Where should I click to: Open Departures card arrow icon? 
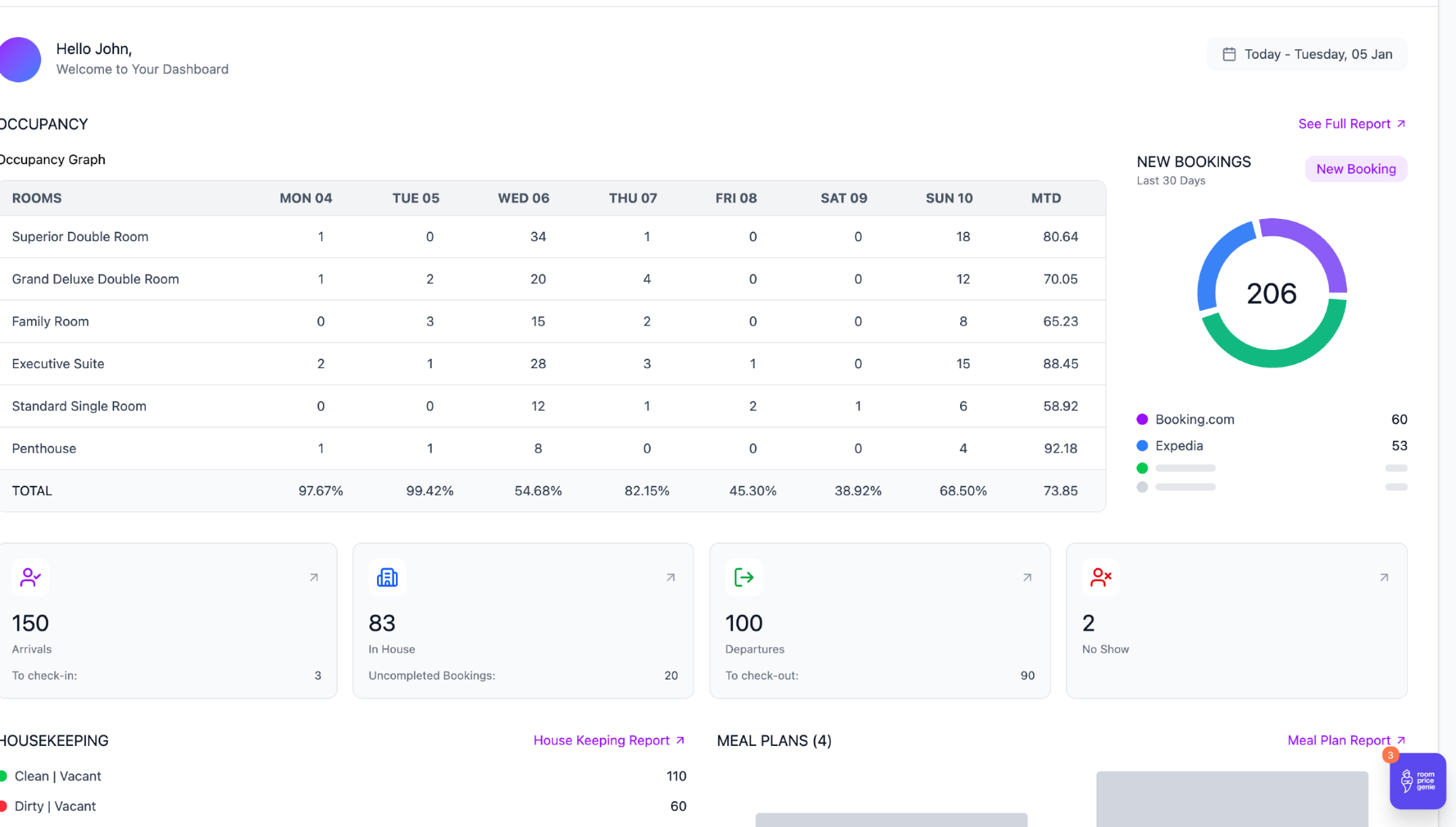pos(1028,578)
